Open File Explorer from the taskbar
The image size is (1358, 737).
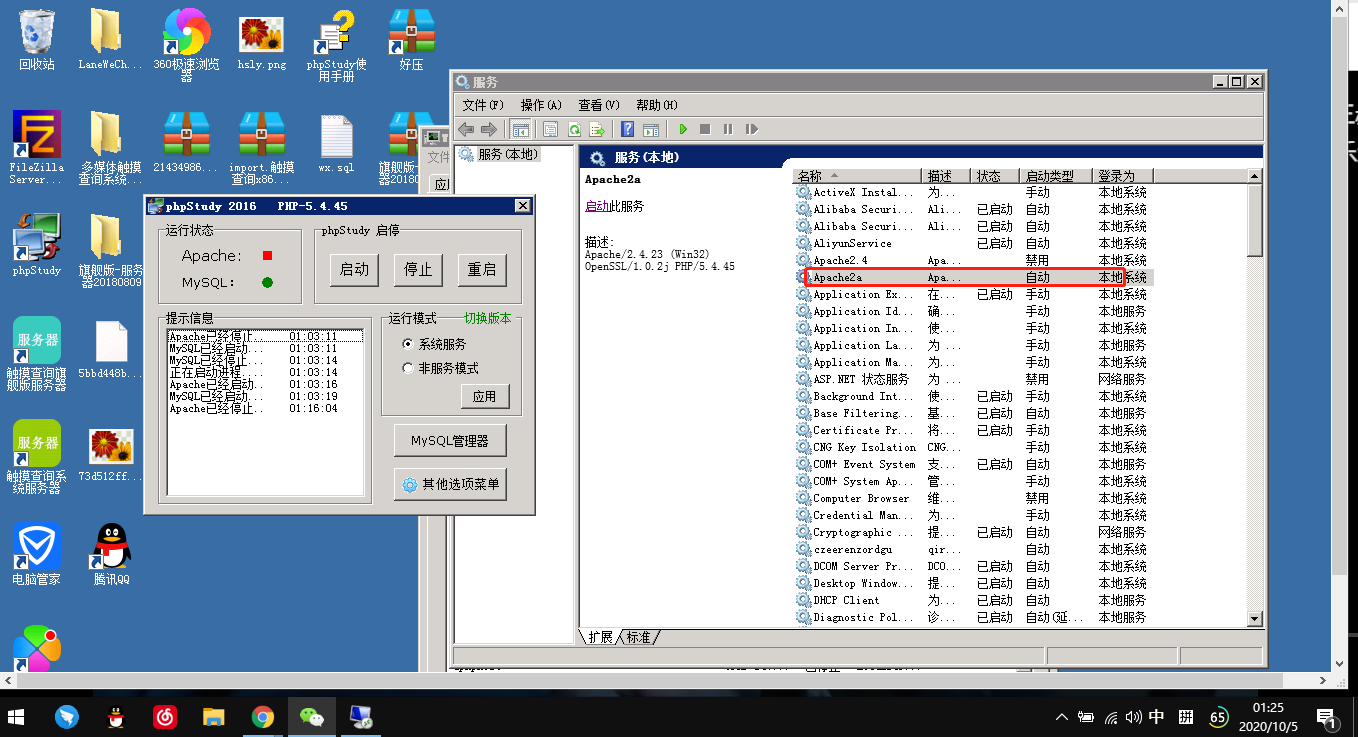coord(214,717)
